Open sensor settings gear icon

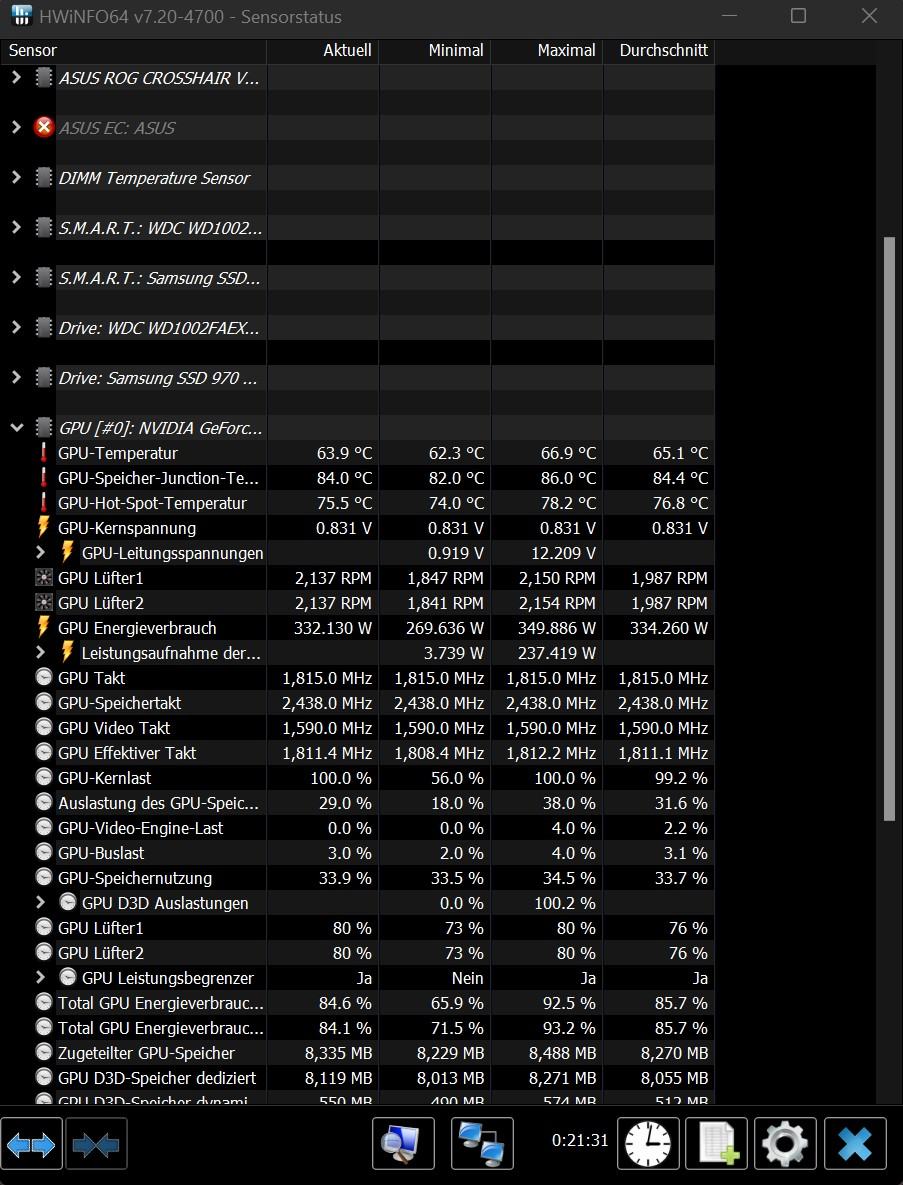tap(785, 1143)
